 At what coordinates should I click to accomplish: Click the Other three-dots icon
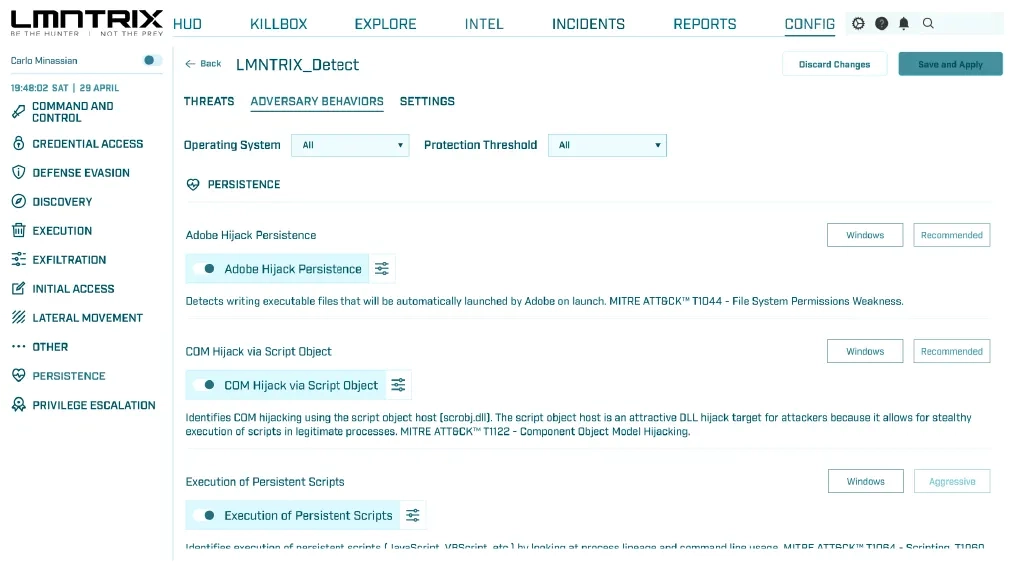click(x=19, y=347)
